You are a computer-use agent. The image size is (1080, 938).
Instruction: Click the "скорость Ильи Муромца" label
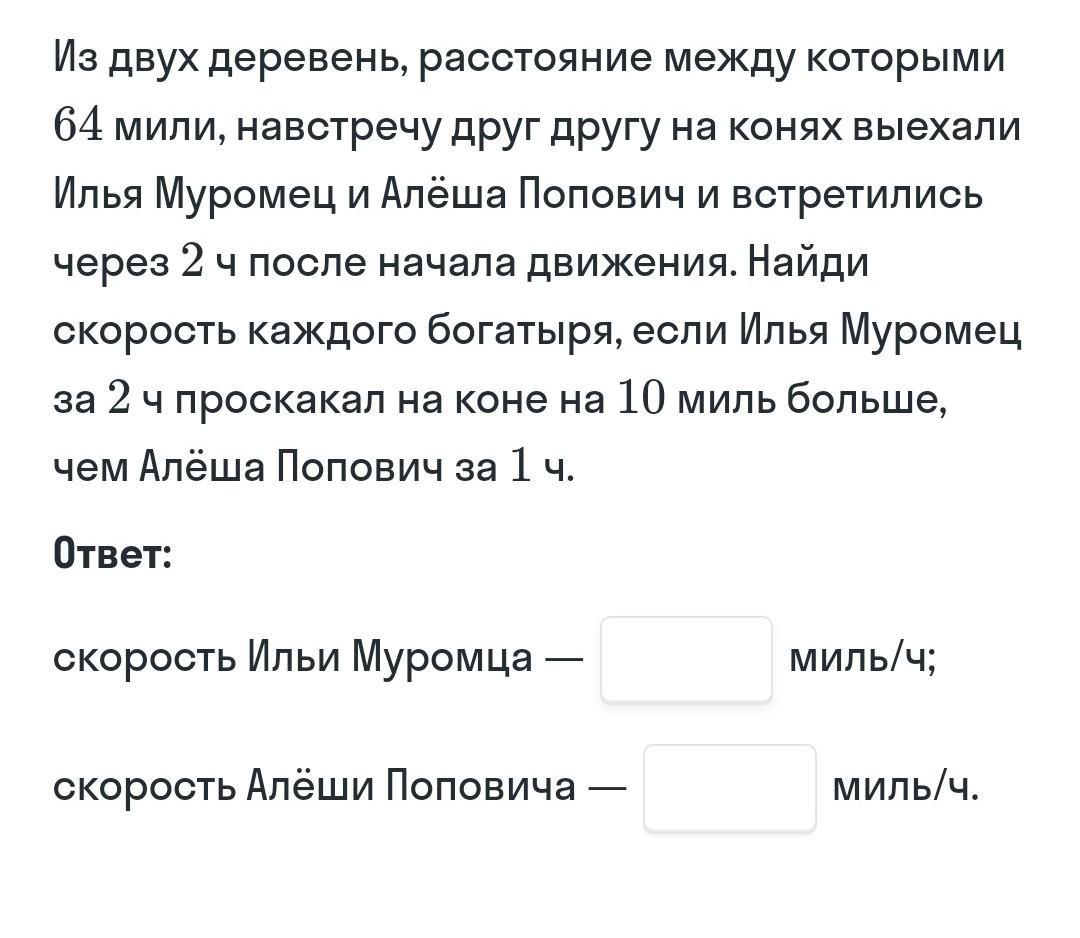click(x=292, y=658)
